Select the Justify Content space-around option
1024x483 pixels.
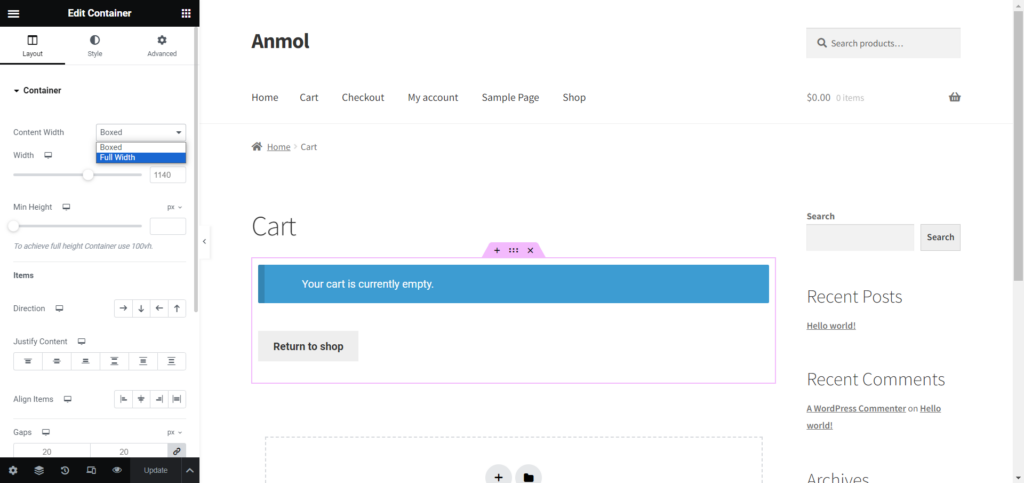click(x=143, y=361)
